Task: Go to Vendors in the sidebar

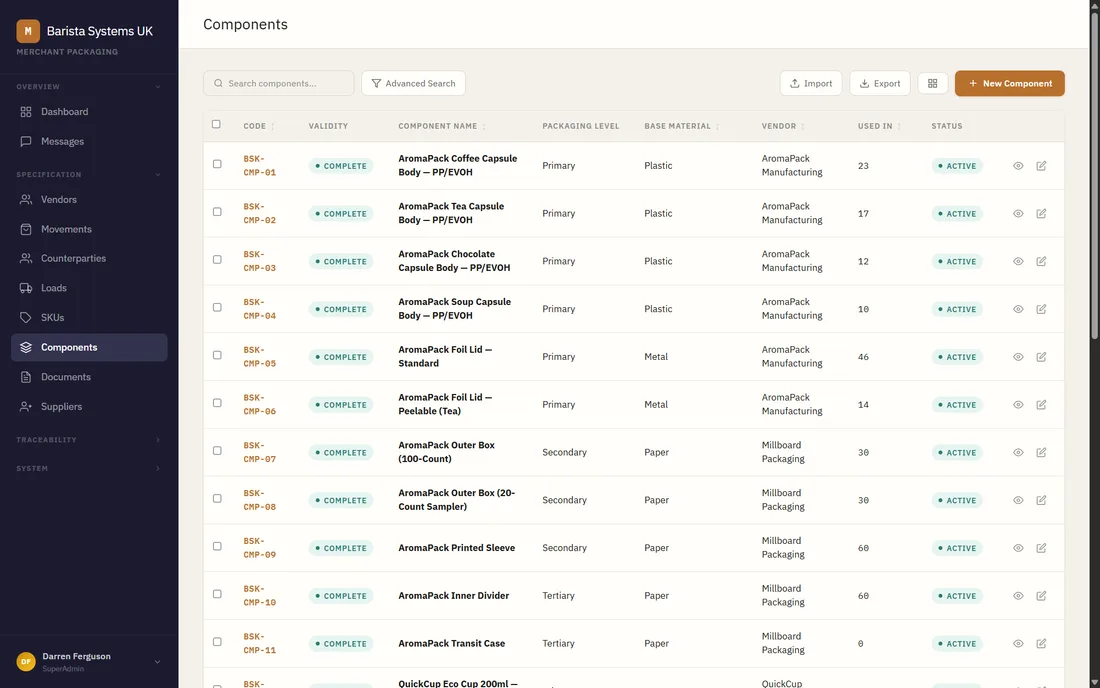Action: (89, 200)
